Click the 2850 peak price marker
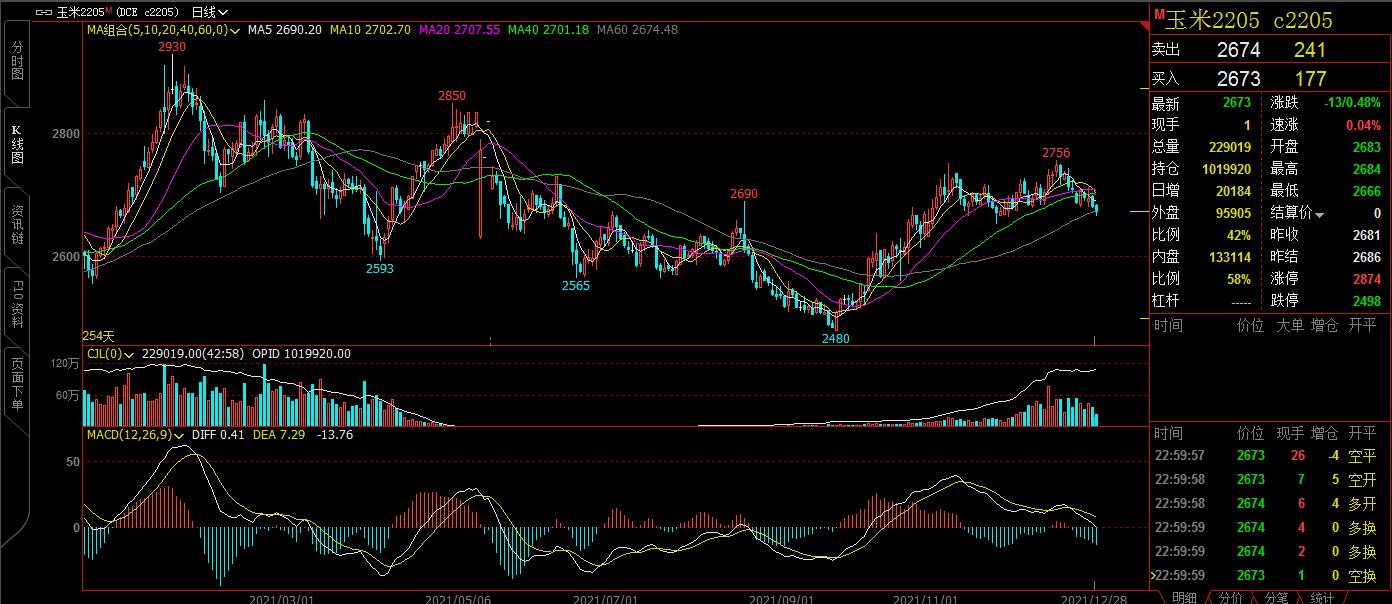The image size is (1392, 604). 452,96
